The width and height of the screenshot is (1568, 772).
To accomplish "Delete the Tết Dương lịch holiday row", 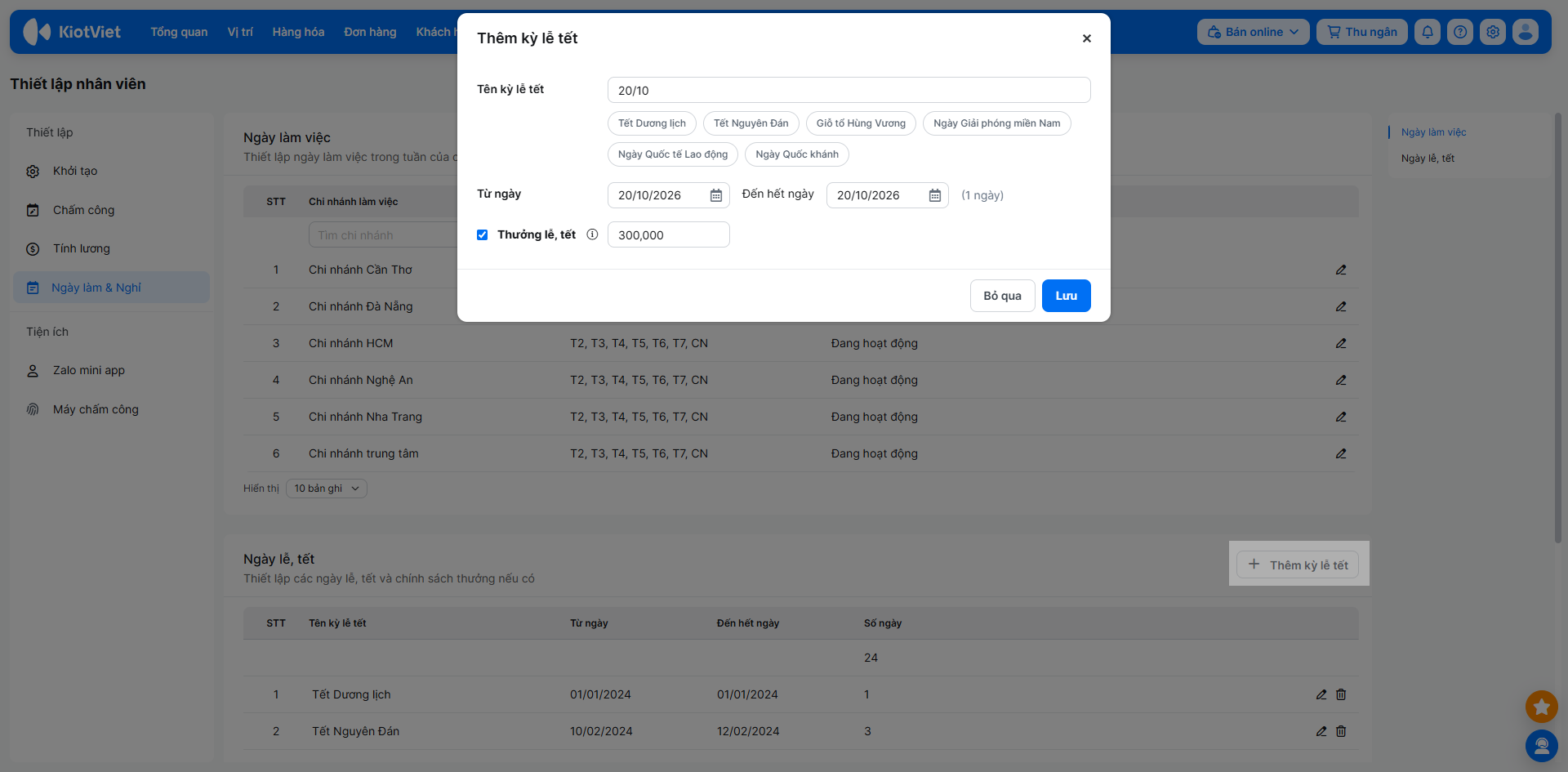I will 1341,694.
